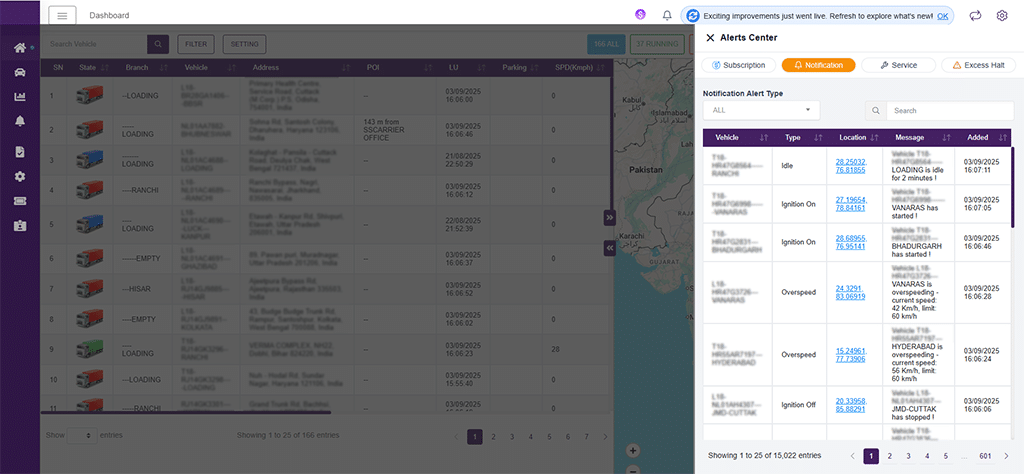
Task: Close the Alerts Center panel
Action: tap(710, 38)
